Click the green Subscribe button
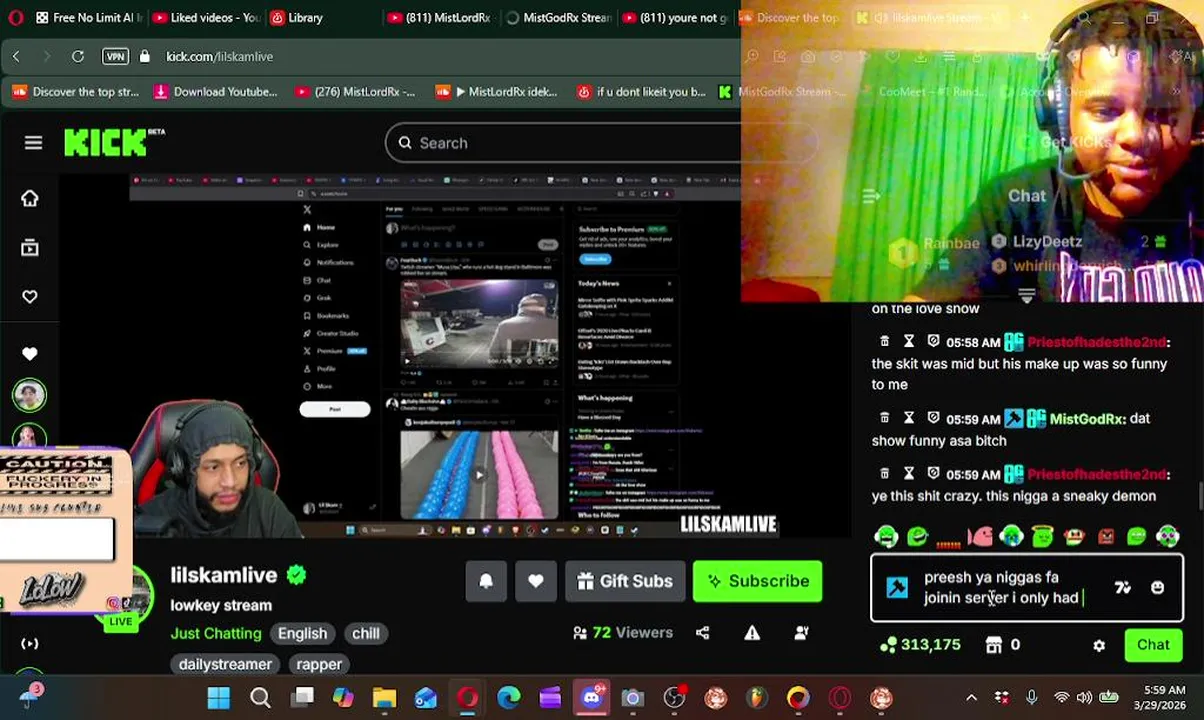Image resolution: width=1204 pixels, height=720 pixels. [x=758, y=581]
